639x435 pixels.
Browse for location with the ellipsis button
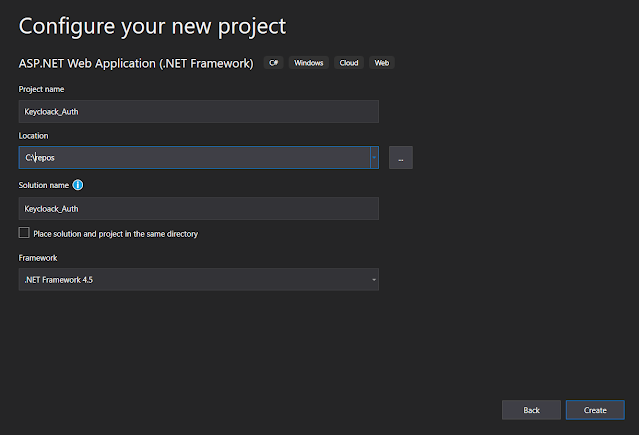coord(400,157)
